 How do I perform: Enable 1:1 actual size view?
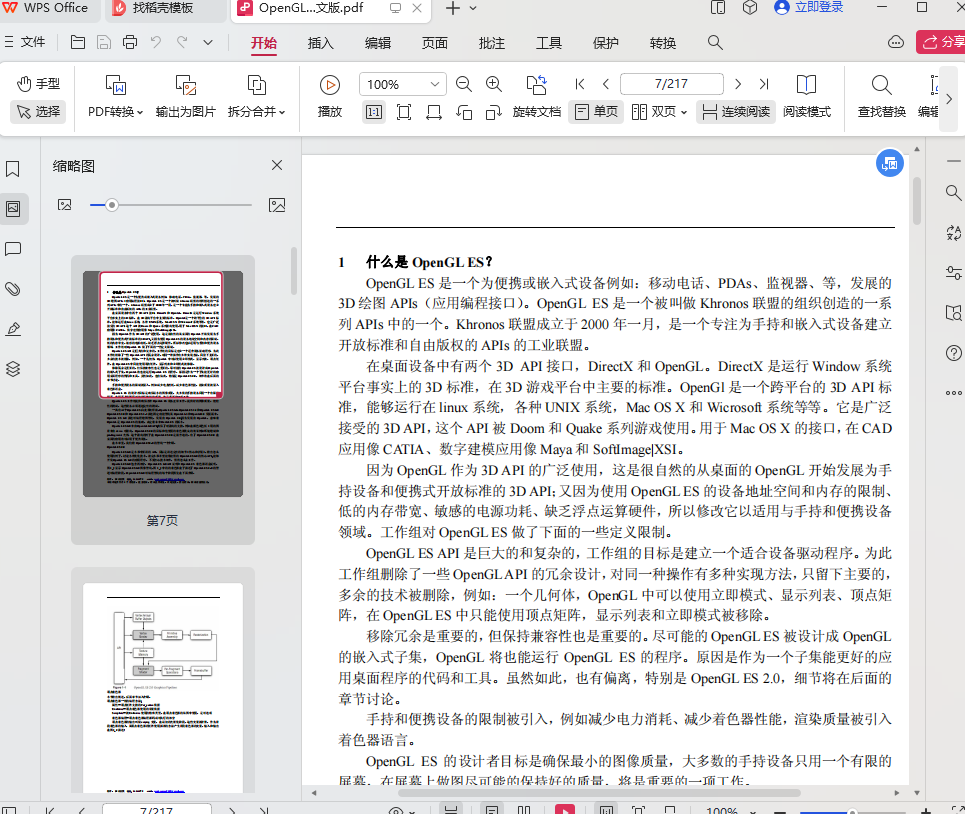coord(373,112)
